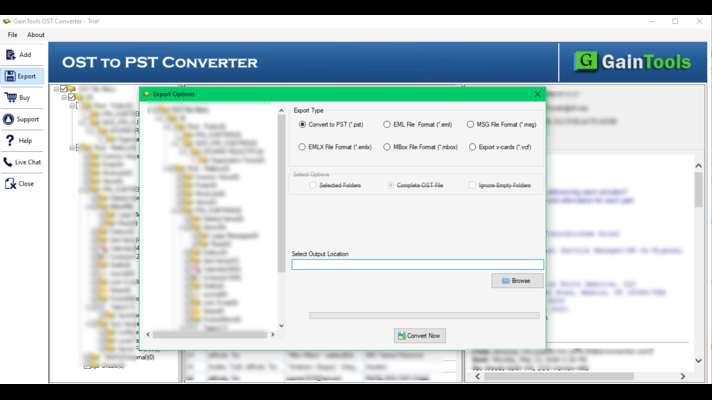This screenshot has height=400, width=712.
Task: Minimize the GainTools OST Converter window
Action: [652, 21]
